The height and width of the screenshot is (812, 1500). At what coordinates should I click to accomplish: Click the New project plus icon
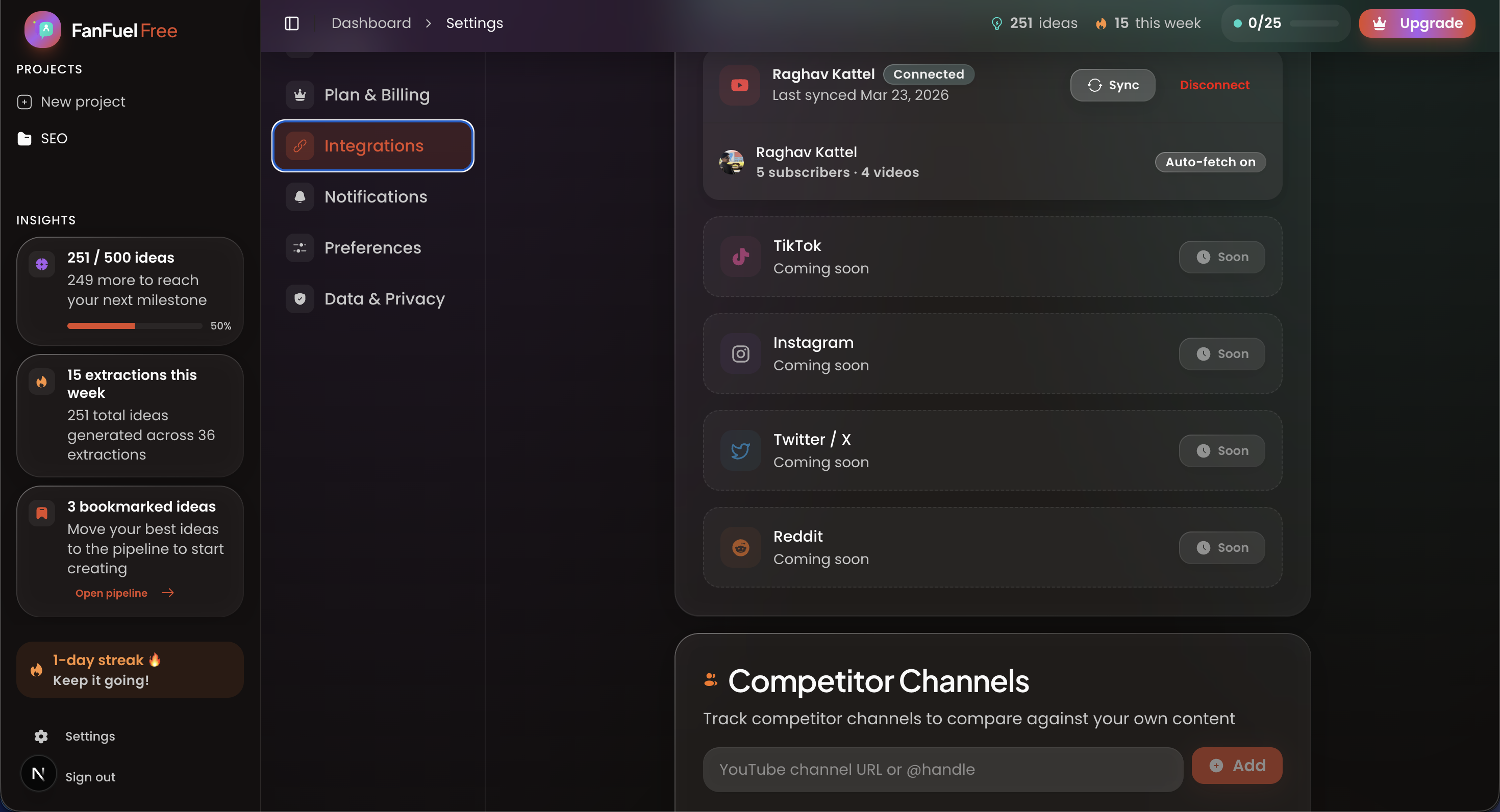coord(24,102)
